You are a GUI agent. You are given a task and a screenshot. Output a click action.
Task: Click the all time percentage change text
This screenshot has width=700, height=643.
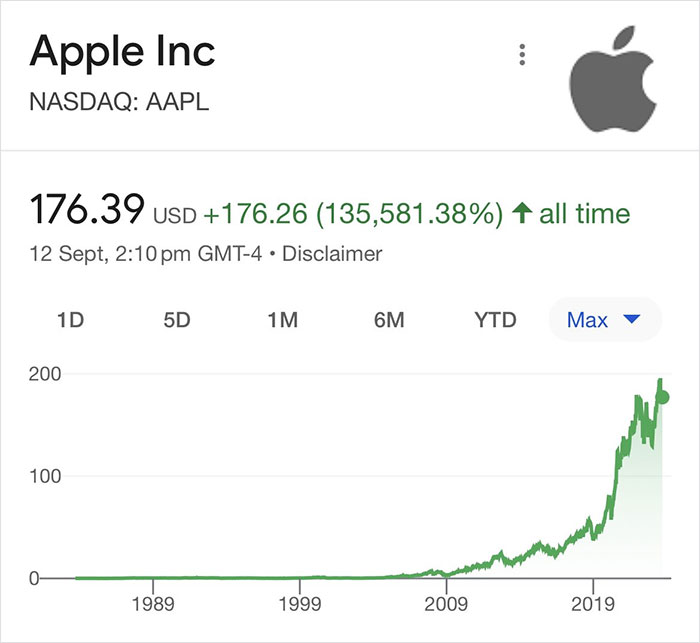417,213
